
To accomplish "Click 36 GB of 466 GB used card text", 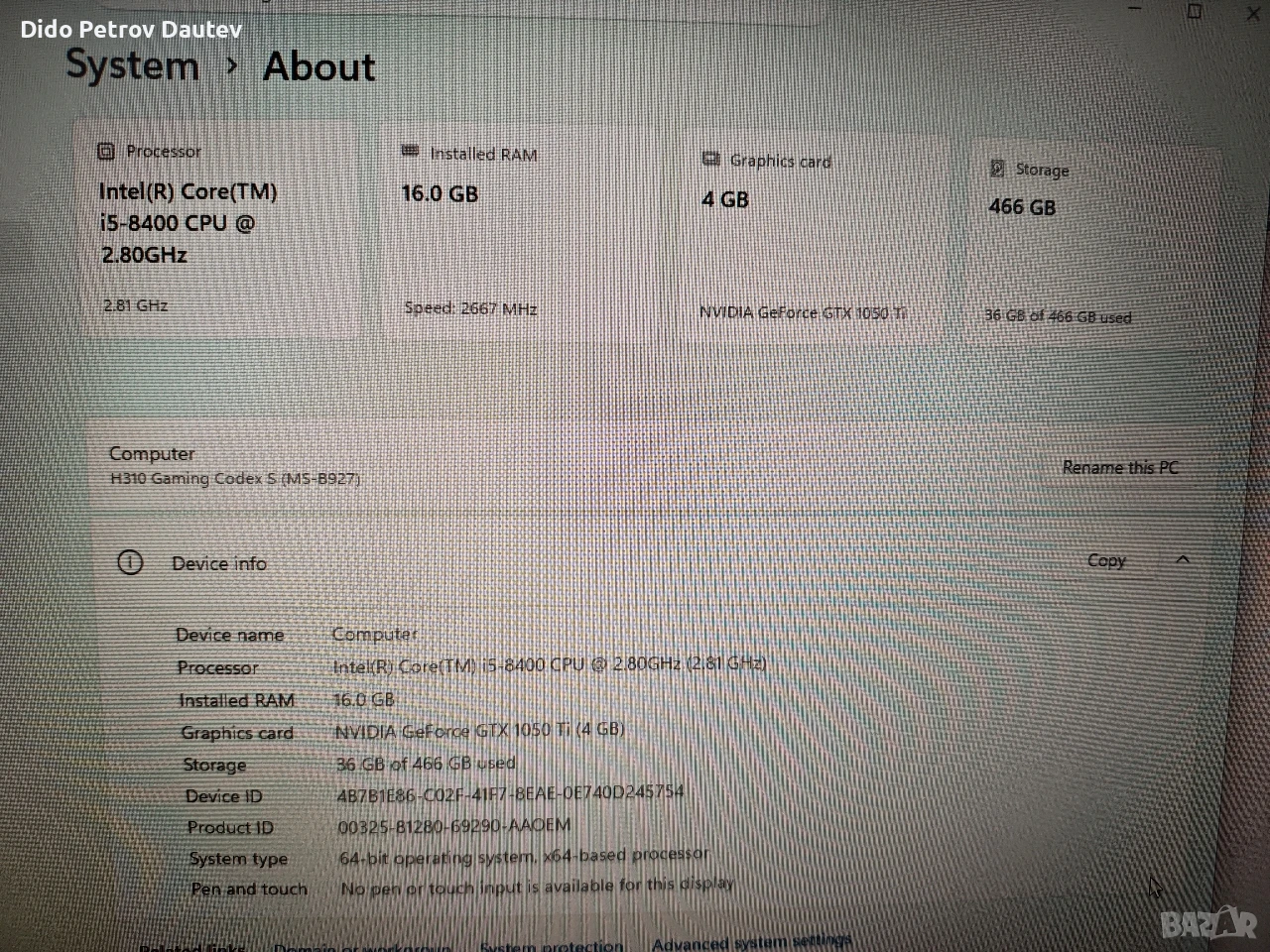I will [x=1058, y=316].
